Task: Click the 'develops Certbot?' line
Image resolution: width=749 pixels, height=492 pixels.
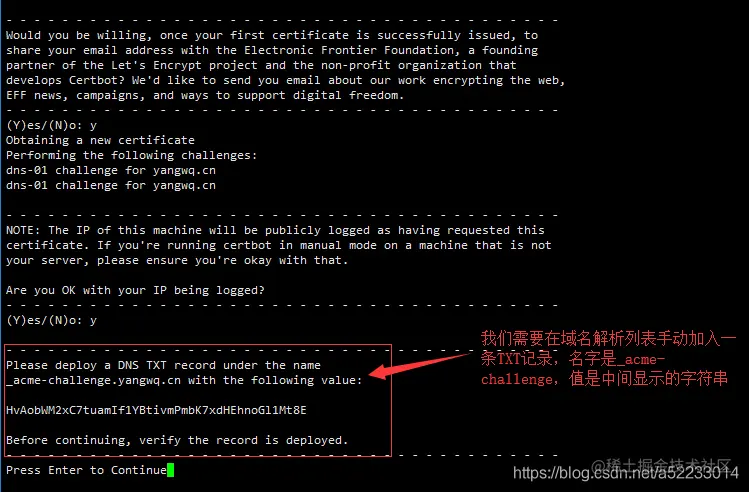Action: [285, 80]
